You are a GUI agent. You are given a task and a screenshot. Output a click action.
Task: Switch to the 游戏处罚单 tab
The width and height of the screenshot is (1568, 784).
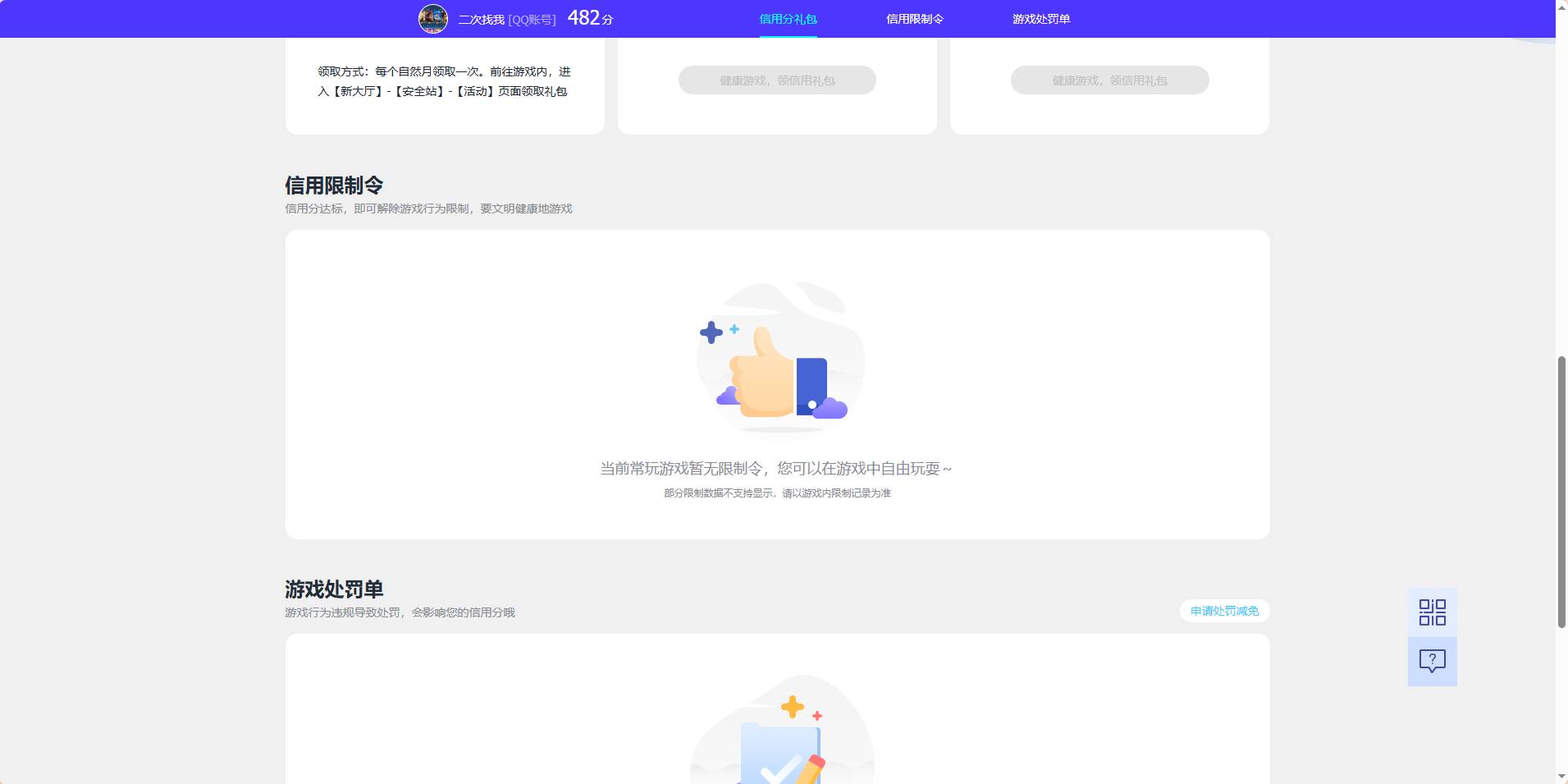pos(1041,19)
